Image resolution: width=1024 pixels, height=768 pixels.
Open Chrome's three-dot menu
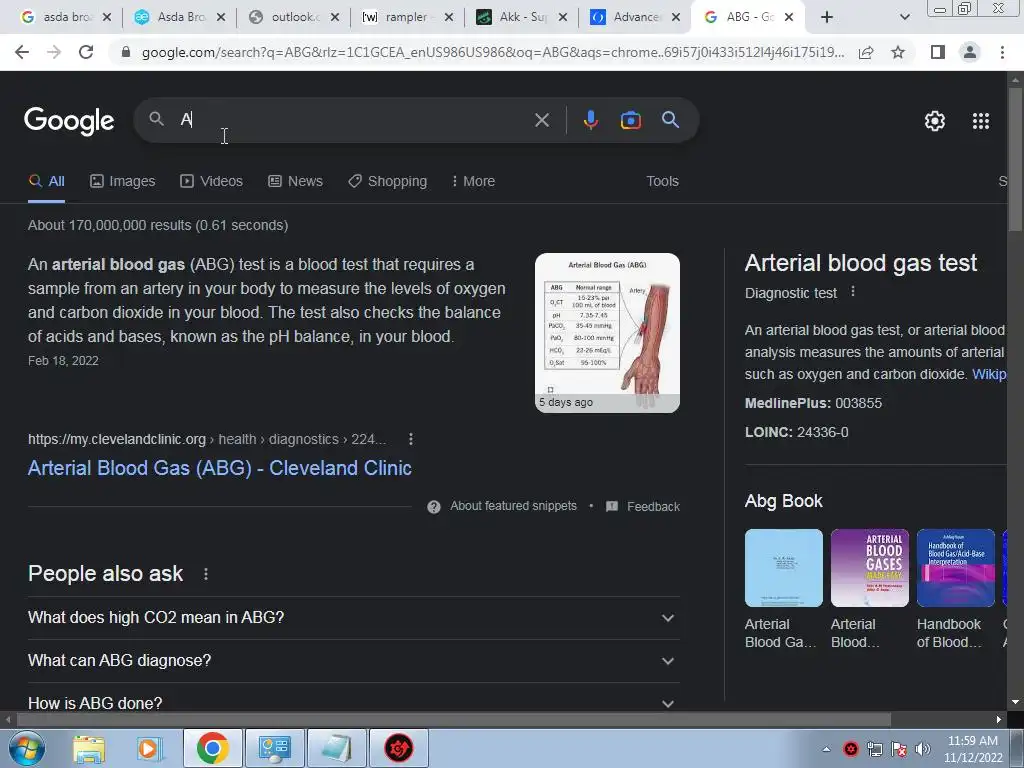point(1002,52)
